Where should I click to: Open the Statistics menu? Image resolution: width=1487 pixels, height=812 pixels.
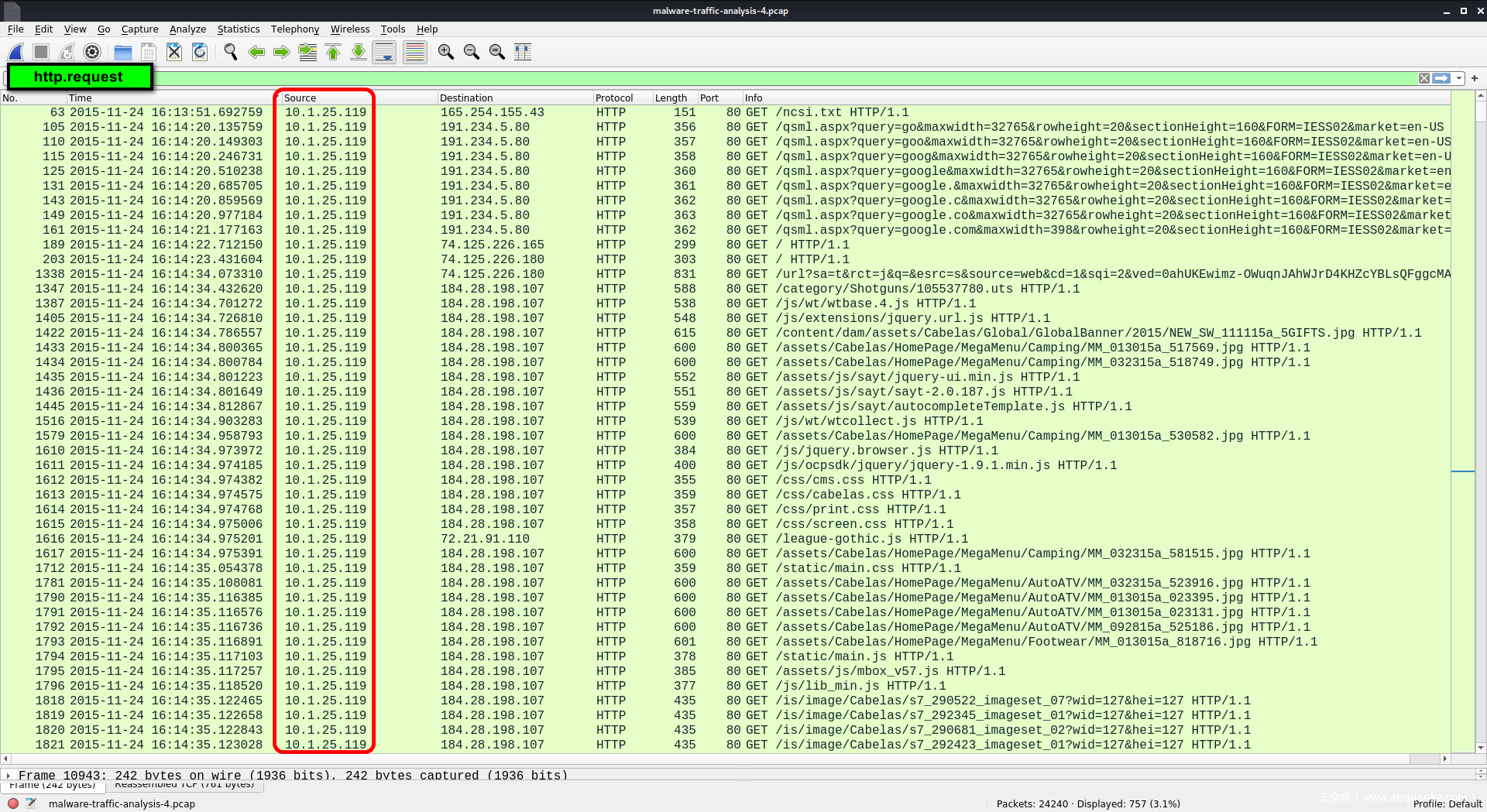click(x=238, y=29)
